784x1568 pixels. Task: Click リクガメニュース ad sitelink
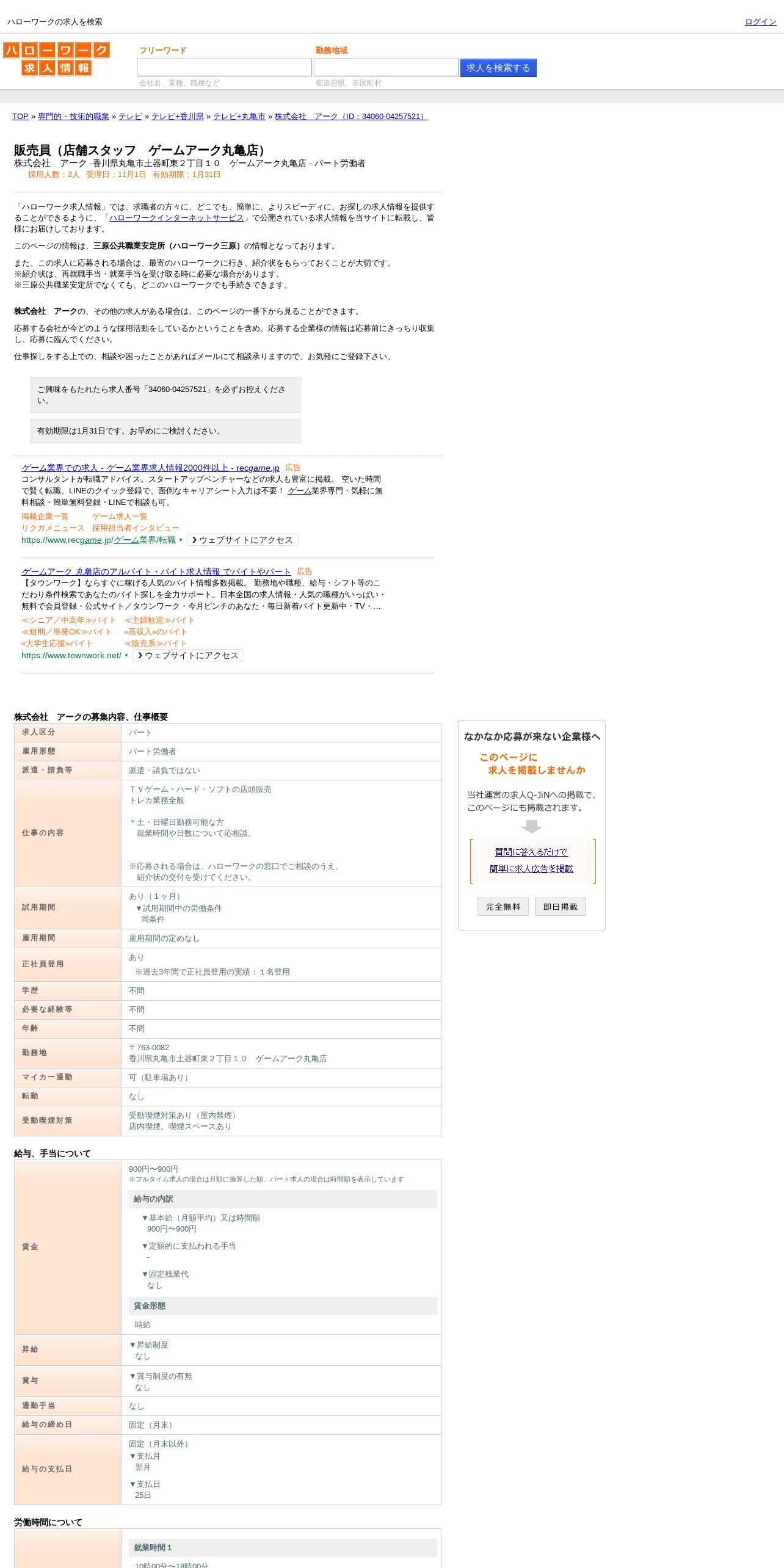coord(53,528)
